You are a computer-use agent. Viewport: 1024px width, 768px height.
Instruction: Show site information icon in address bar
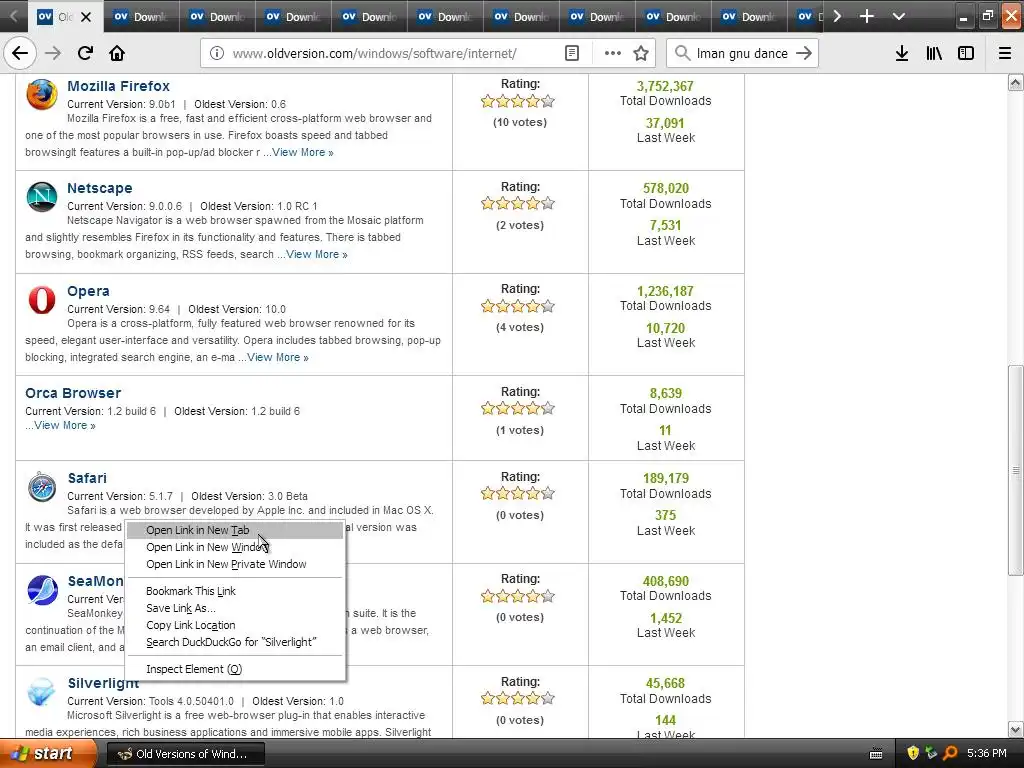[217, 54]
